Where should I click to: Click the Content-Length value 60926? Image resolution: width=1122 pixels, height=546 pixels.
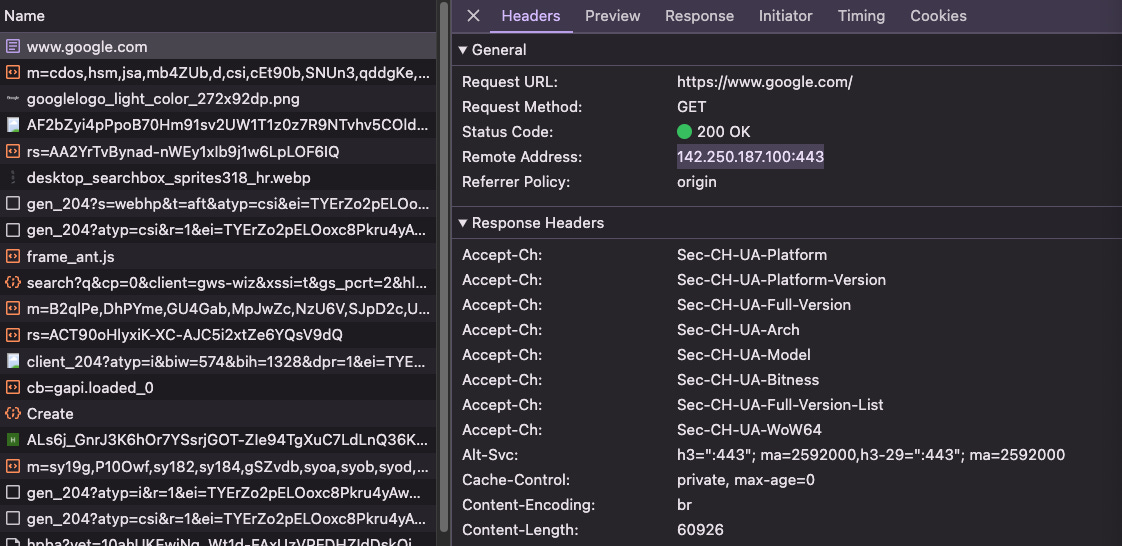pos(700,530)
